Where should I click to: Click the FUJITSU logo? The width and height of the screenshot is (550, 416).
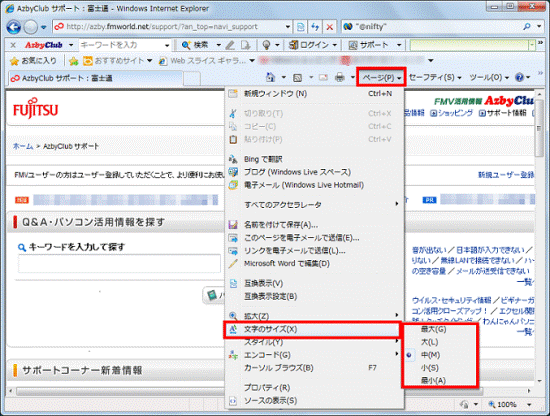click(x=35, y=109)
